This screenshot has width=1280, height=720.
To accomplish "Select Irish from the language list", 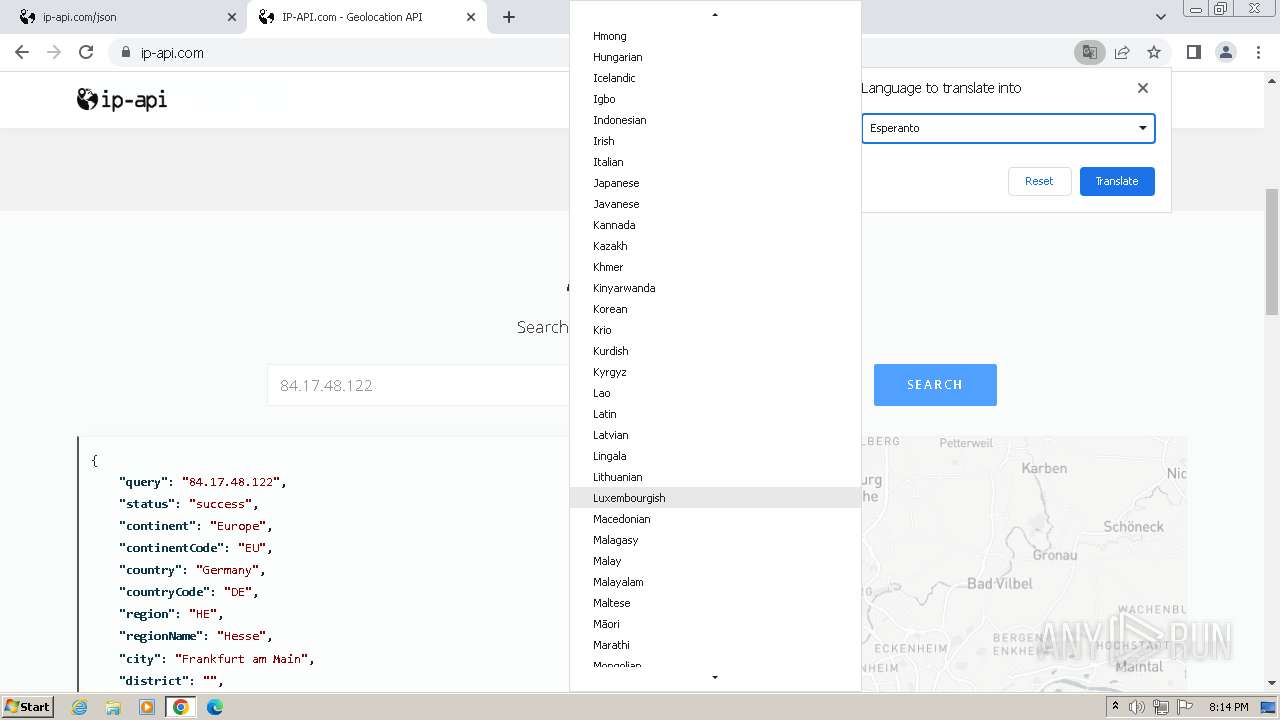I will 715,141.
